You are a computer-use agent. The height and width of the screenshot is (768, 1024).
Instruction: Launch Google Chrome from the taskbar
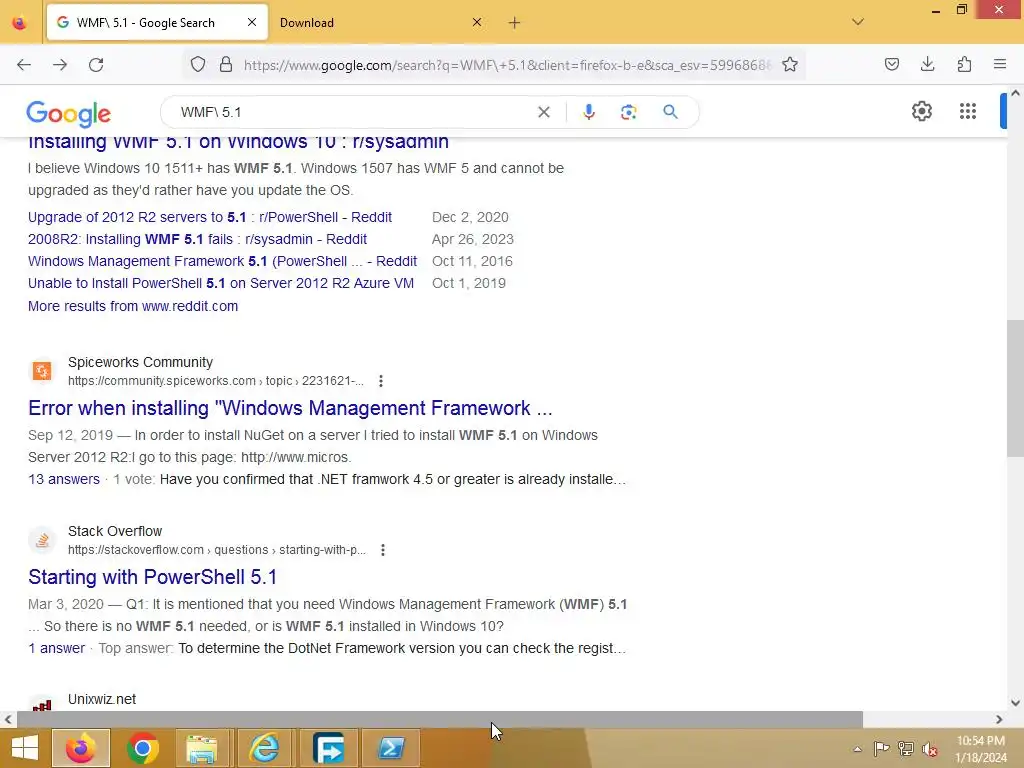pyautogui.click(x=143, y=748)
